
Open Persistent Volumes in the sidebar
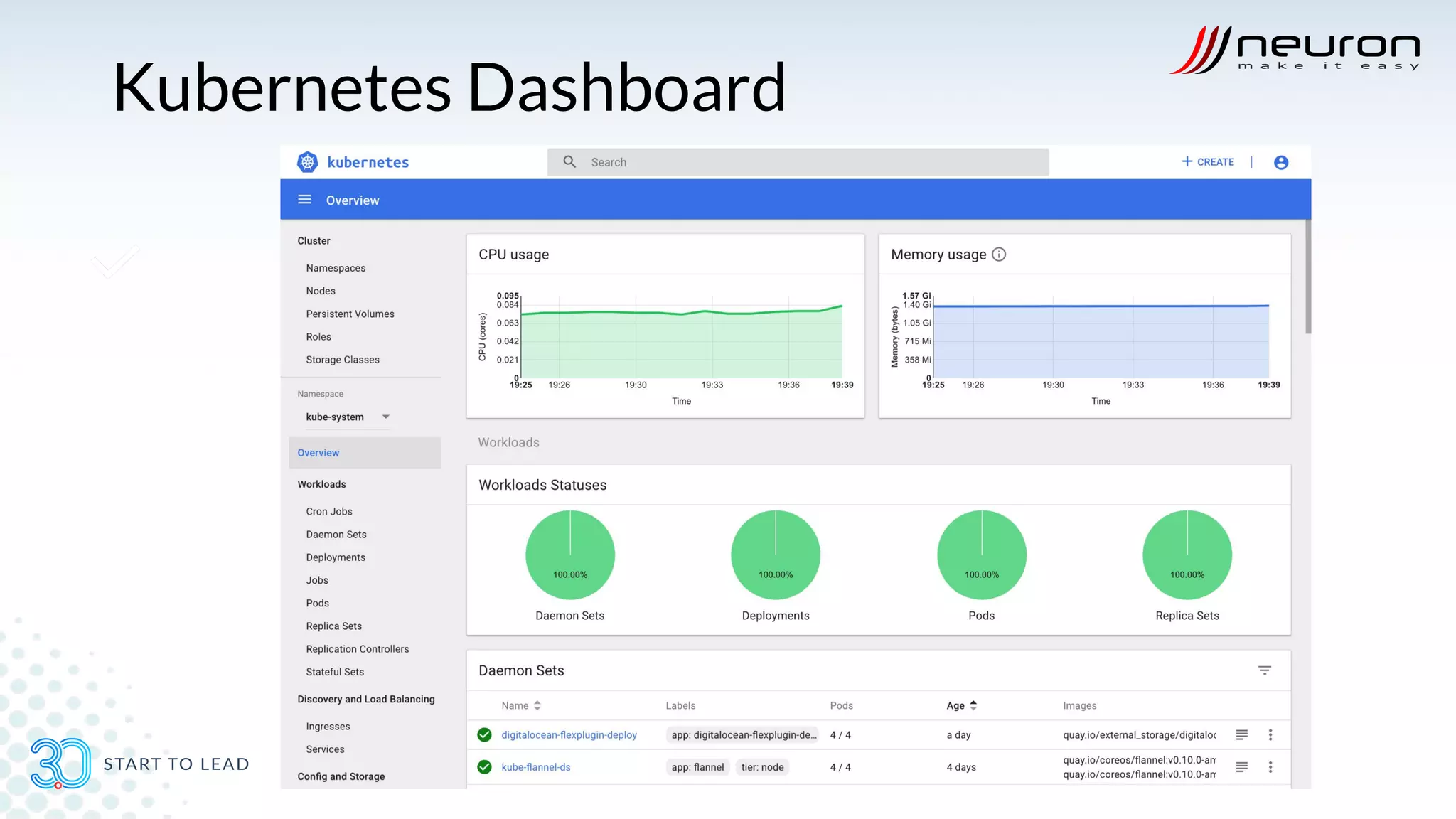(350, 314)
